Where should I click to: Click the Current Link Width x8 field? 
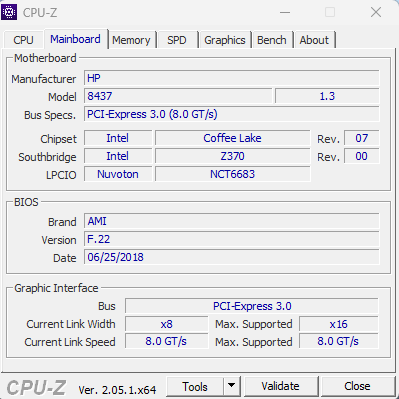(167, 324)
